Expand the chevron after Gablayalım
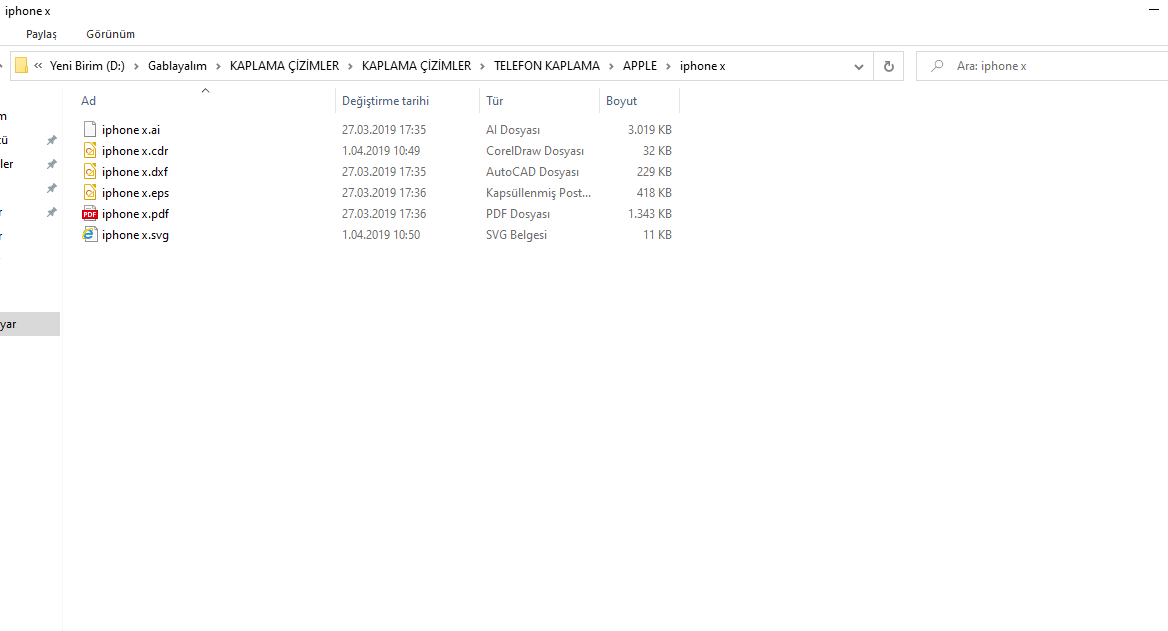Image resolution: width=1168 pixels, height=631 pixels. click(x=218, y=66)
